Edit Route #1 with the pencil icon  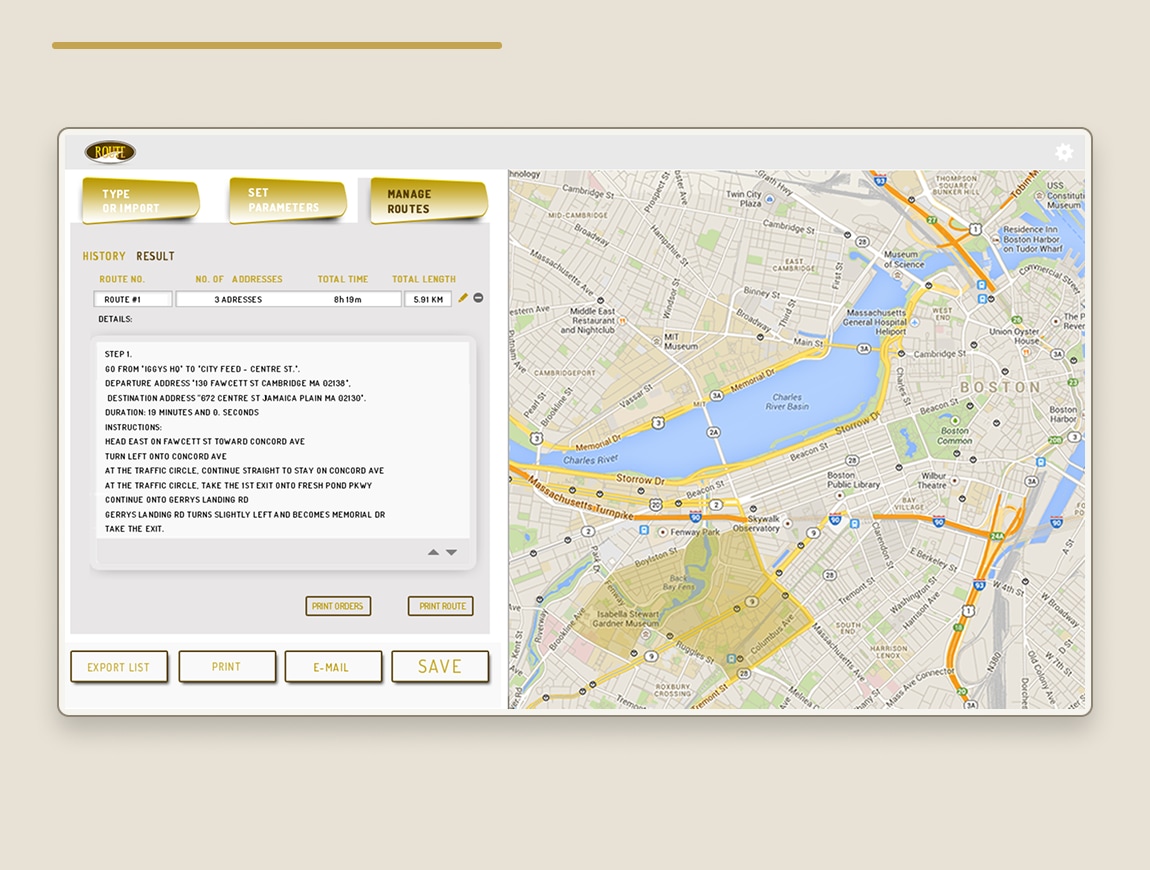click(463, 298)
